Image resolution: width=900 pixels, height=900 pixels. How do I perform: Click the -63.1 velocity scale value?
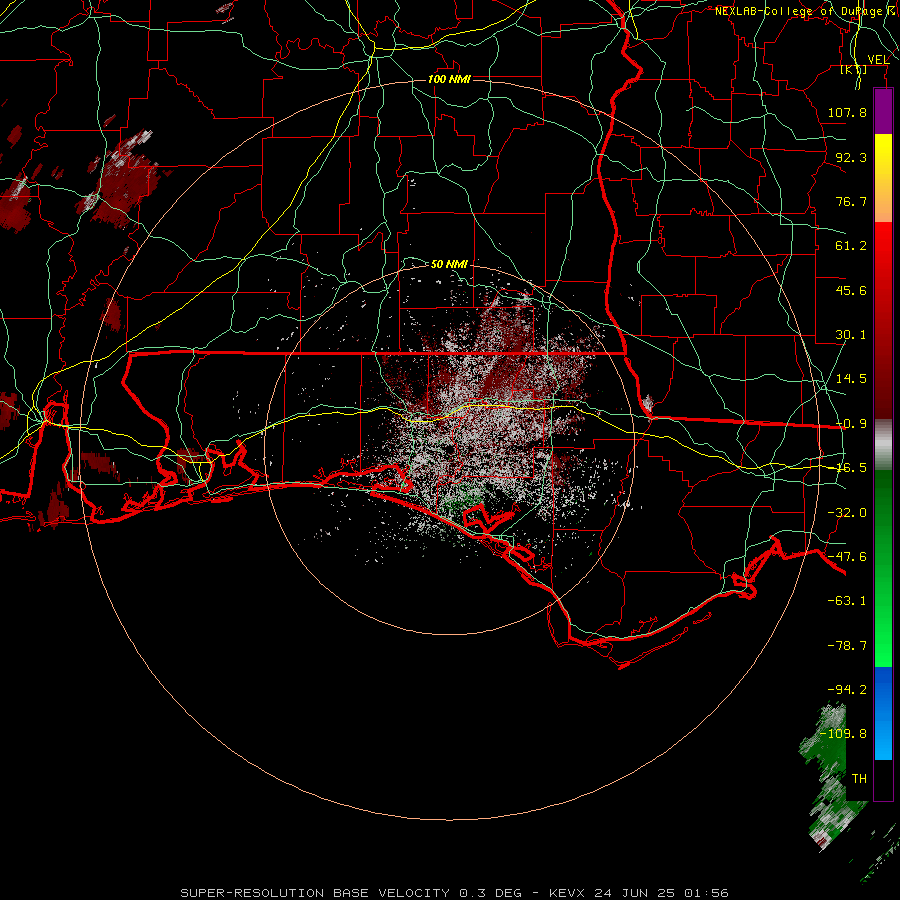click(847, 601)
